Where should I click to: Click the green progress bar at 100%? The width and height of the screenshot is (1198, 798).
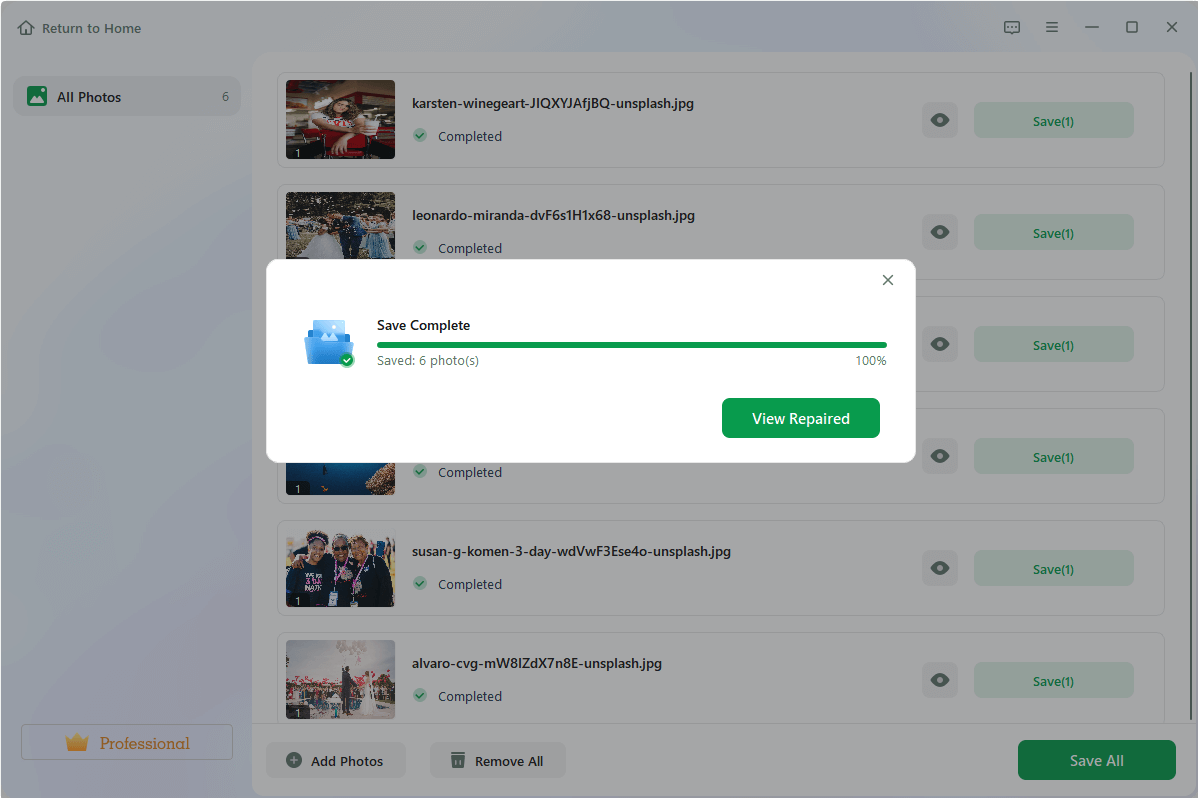tap(631, 344)
